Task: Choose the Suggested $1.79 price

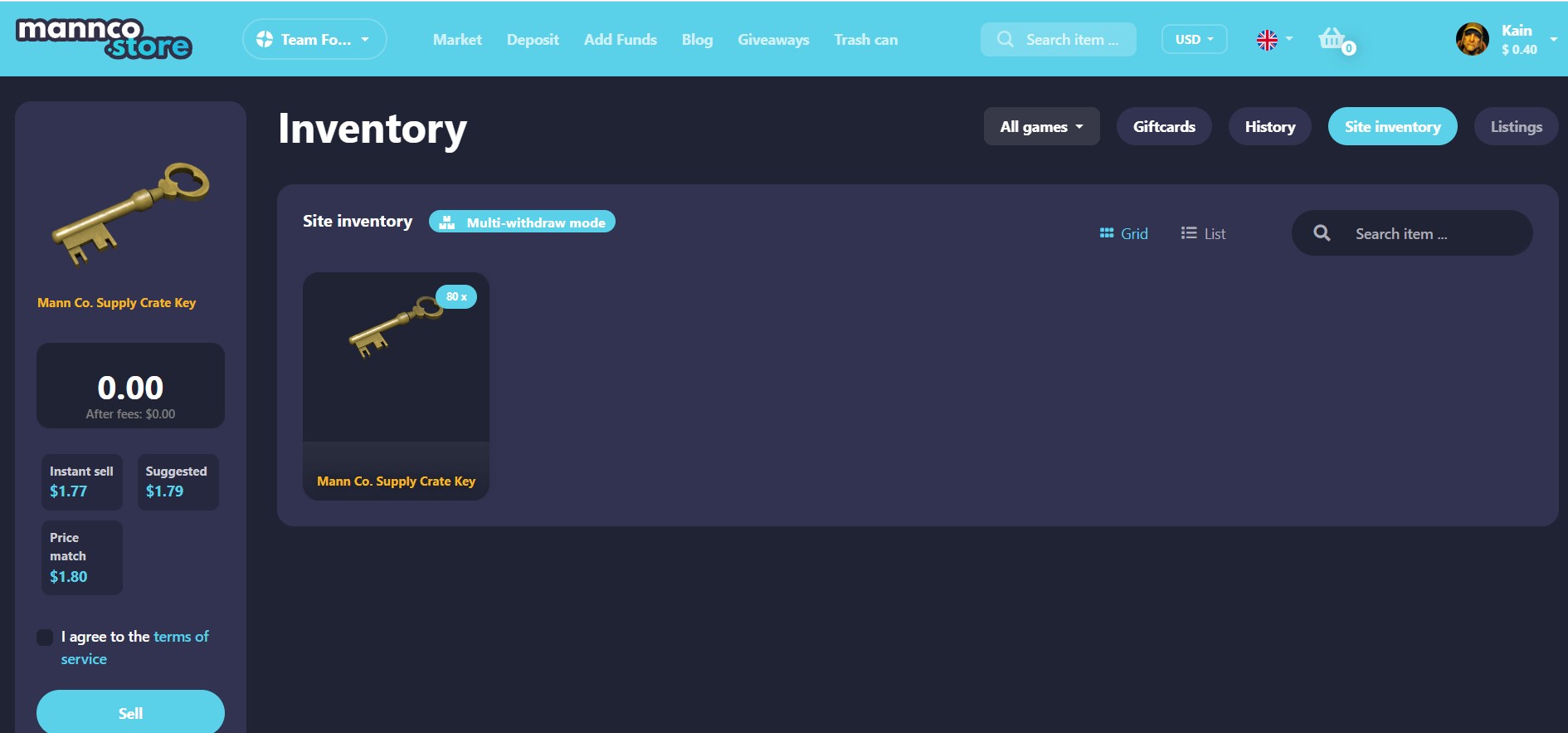Action: [178, 482]
